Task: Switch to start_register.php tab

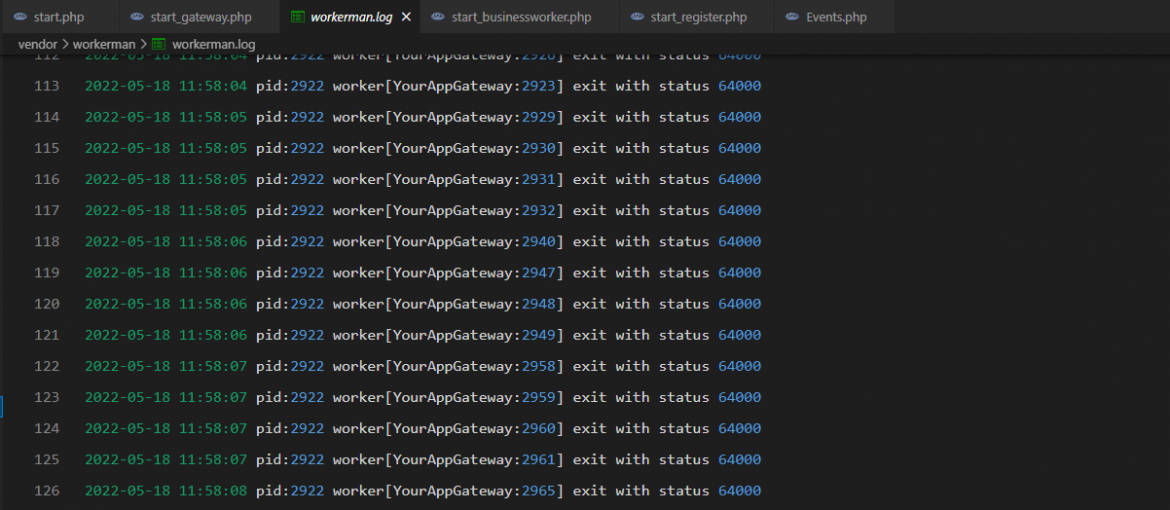Action: (x=697, y=16)
